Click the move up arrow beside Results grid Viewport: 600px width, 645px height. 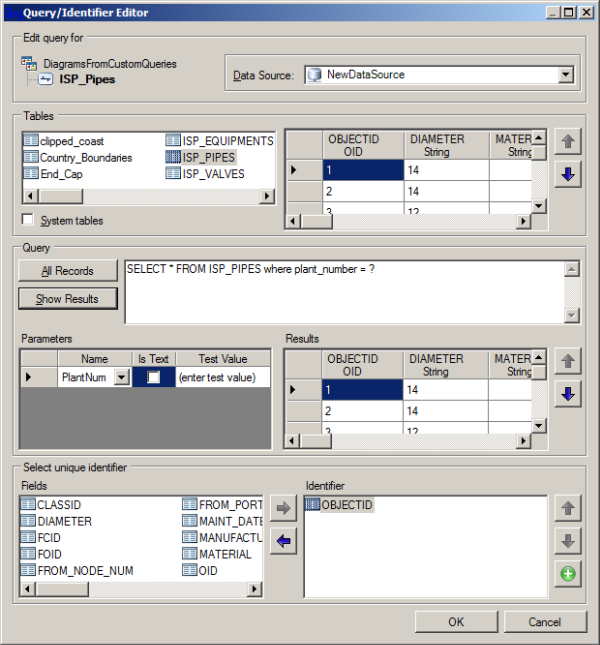[x=568, y=361]
